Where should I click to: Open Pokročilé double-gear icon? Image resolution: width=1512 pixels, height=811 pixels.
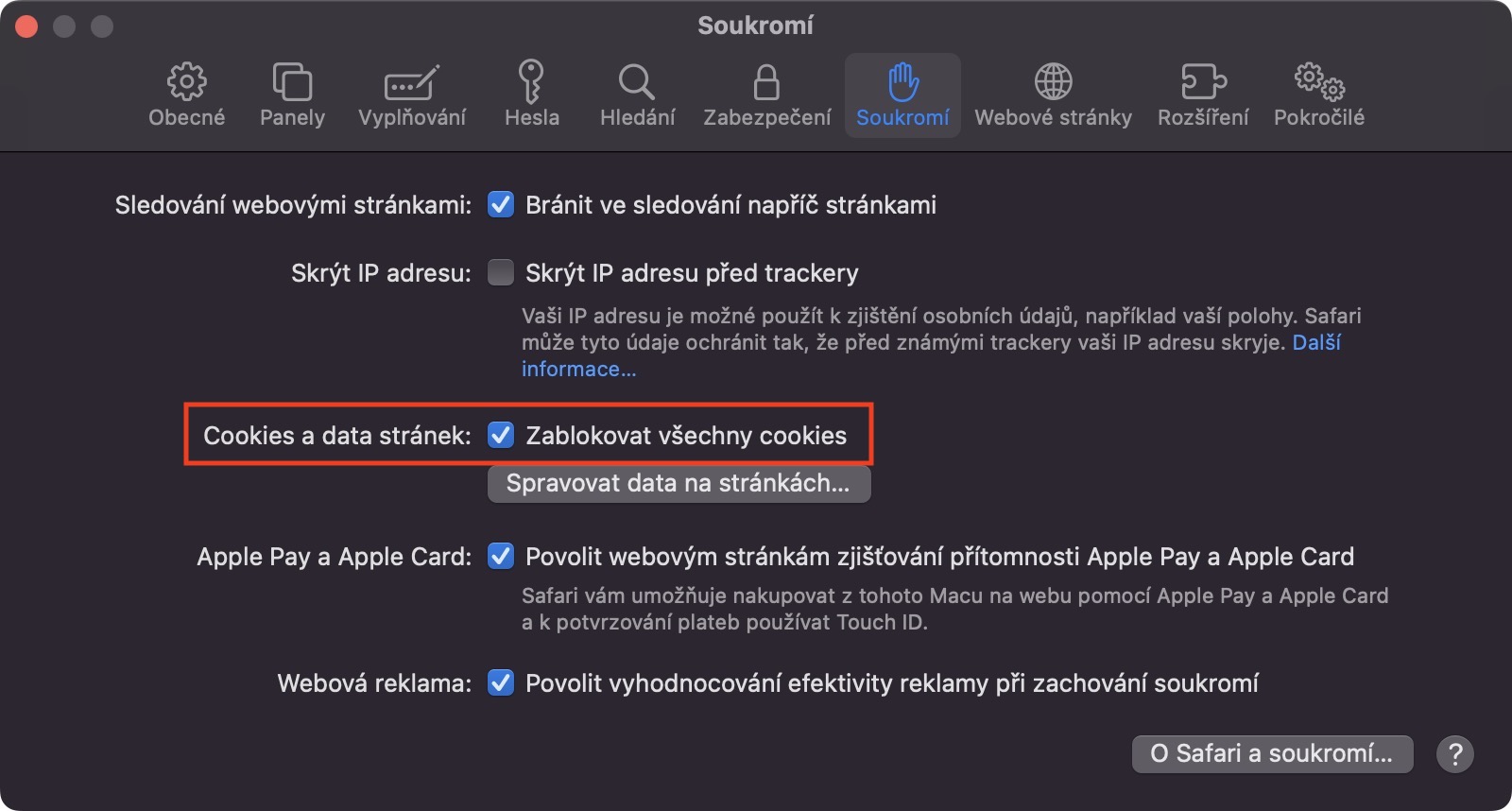pos(1318,82)
